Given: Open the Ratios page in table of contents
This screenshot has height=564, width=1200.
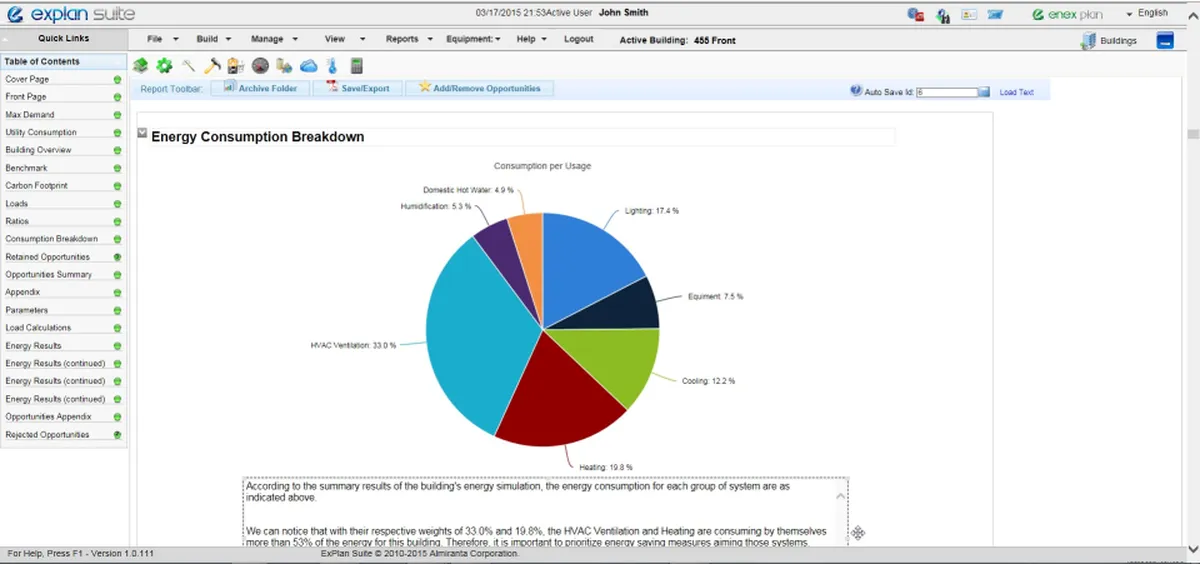Looking at the screenshot, I should click(17, 221).
